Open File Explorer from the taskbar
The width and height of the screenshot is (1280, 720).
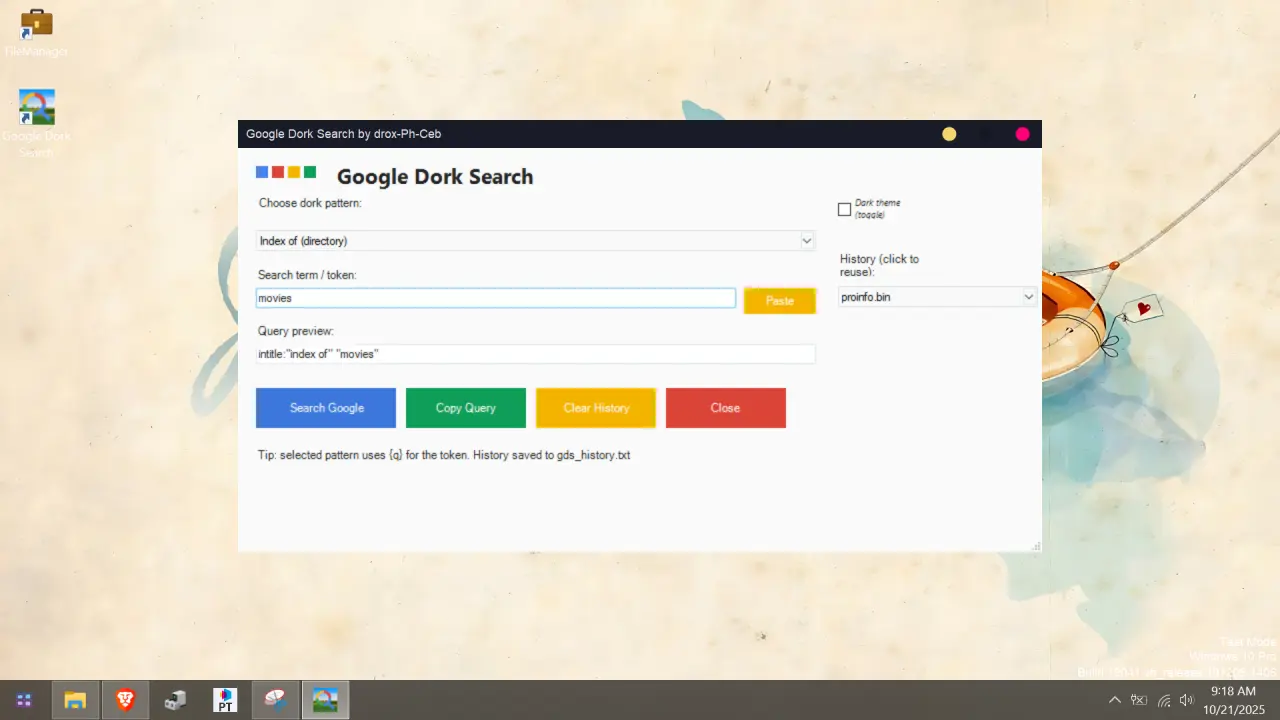(x=75, y=700)
